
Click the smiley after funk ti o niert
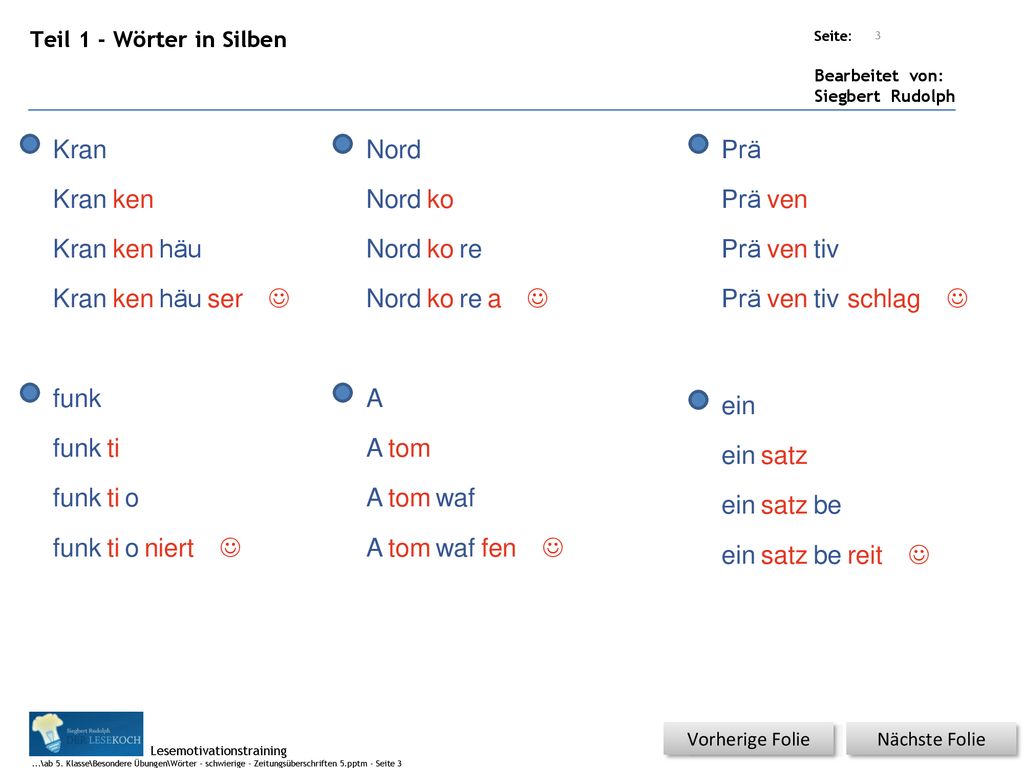(231, 547)
